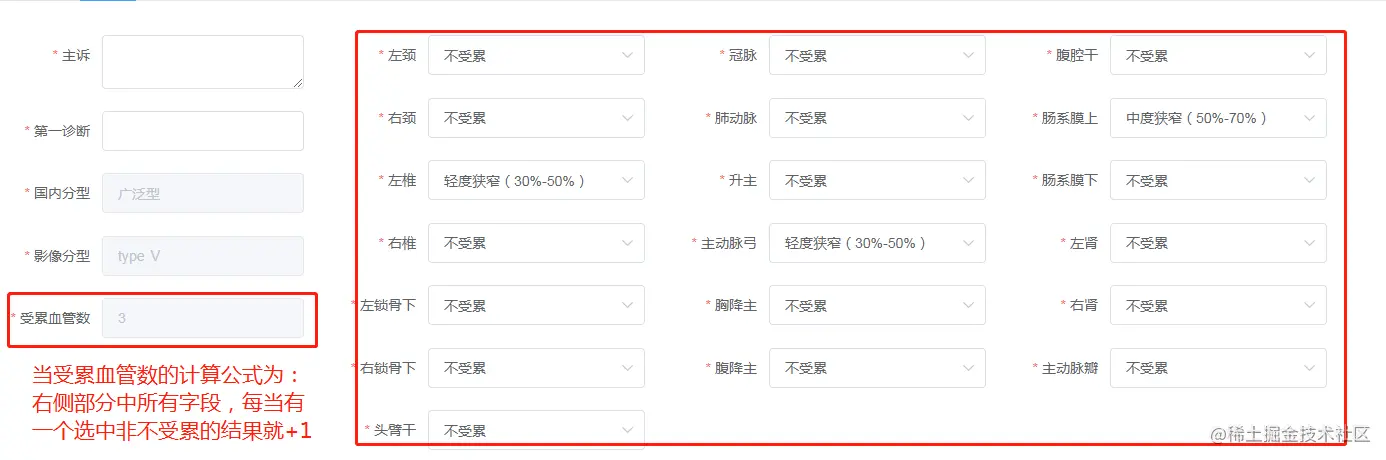Screen dimensions: 1386x460
Task: Open the 腹降主 select box
Action: pyautogui.click(x=877, y=368)
